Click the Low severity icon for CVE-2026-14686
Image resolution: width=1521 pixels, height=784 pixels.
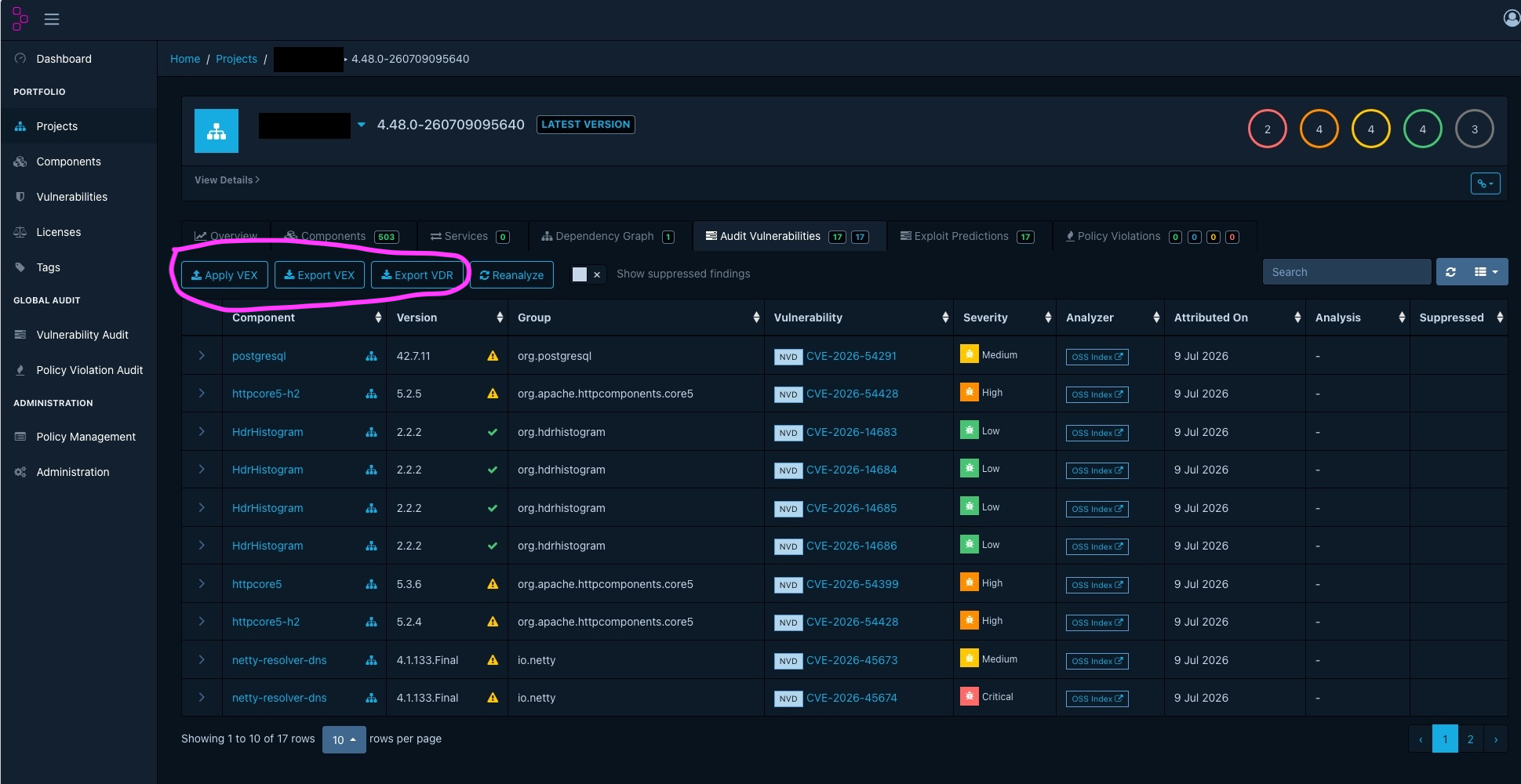click(x=970, y=544)
